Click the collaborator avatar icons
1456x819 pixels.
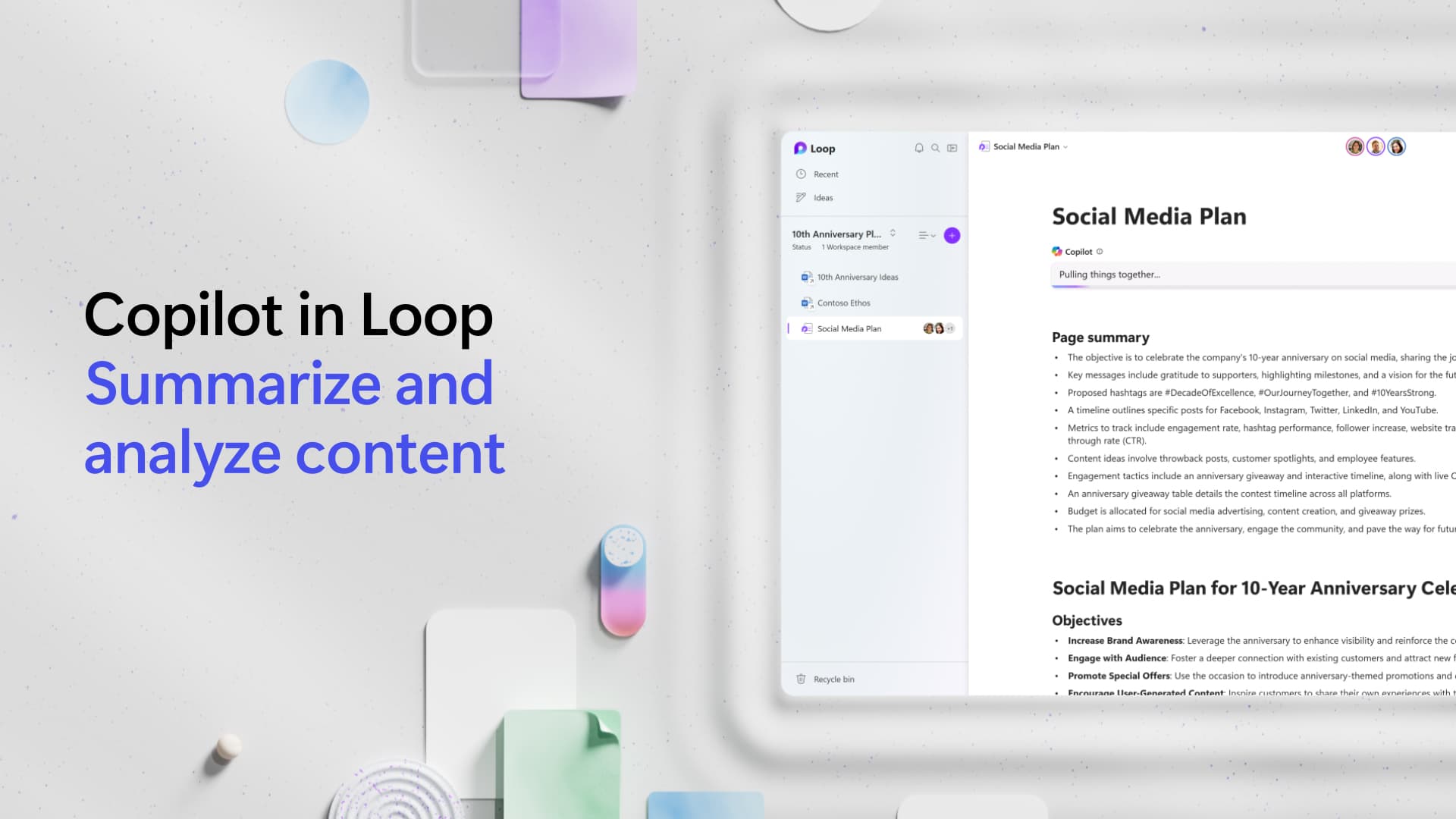(1373, 147)
